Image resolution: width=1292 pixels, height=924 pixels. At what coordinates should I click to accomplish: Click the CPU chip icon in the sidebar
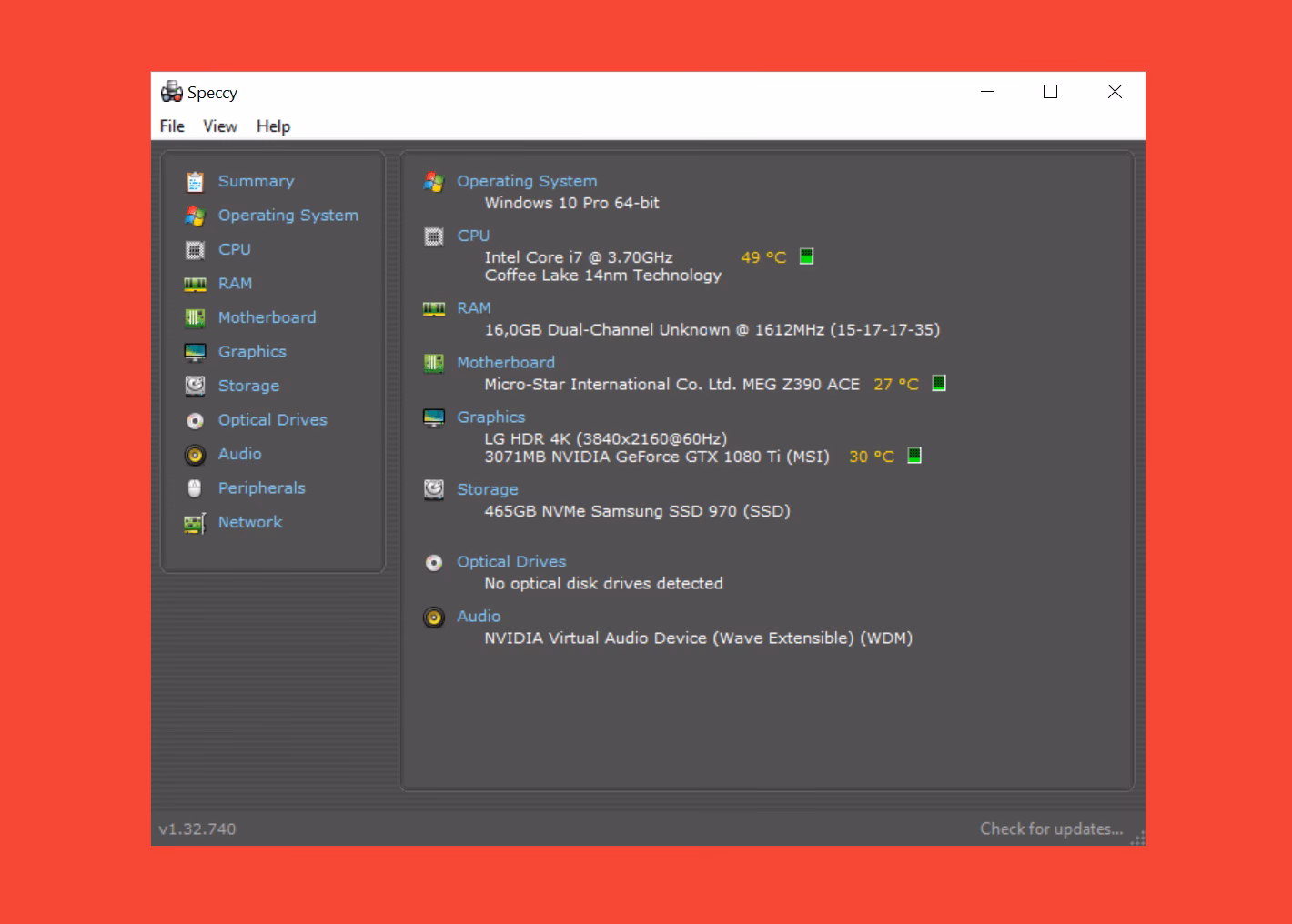(x=195, y=250)
